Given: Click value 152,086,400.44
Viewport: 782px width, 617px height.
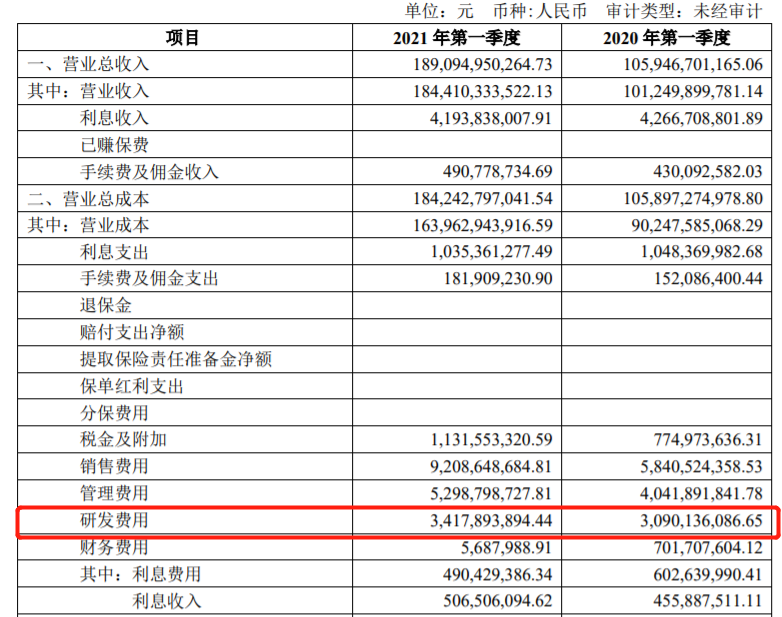Looking at the screenshot, I should pyautogui.click(x=708, y=278).
